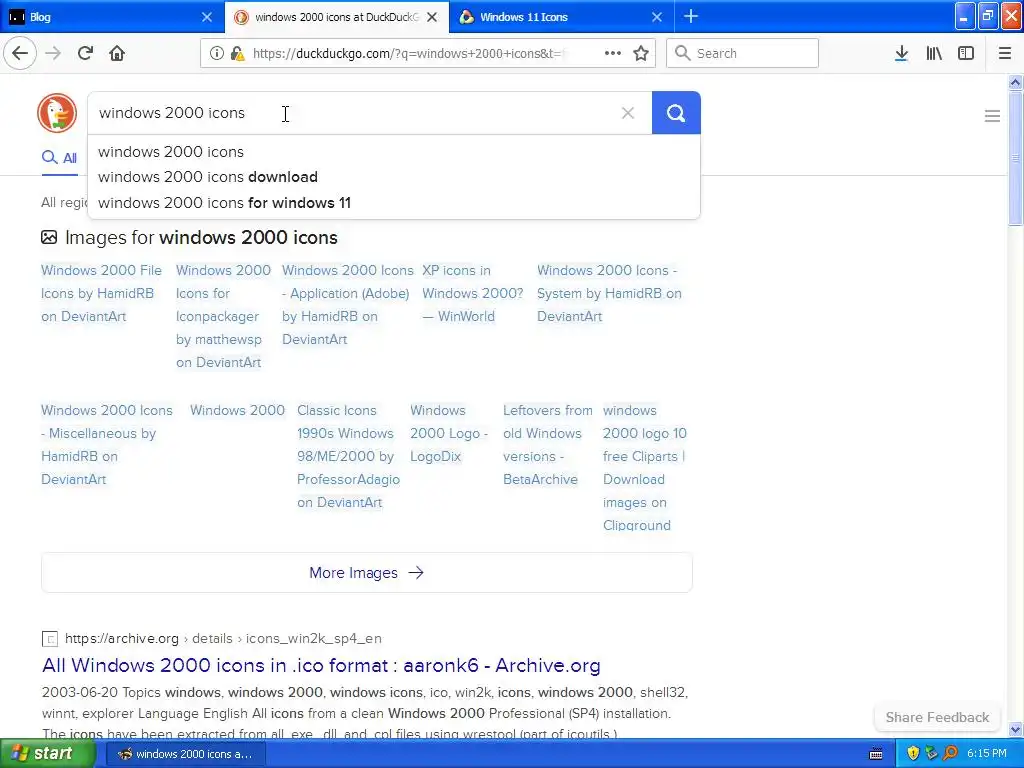
Task: Close the DuckDuckGo search tab
Action: click(x=432, y=17)
